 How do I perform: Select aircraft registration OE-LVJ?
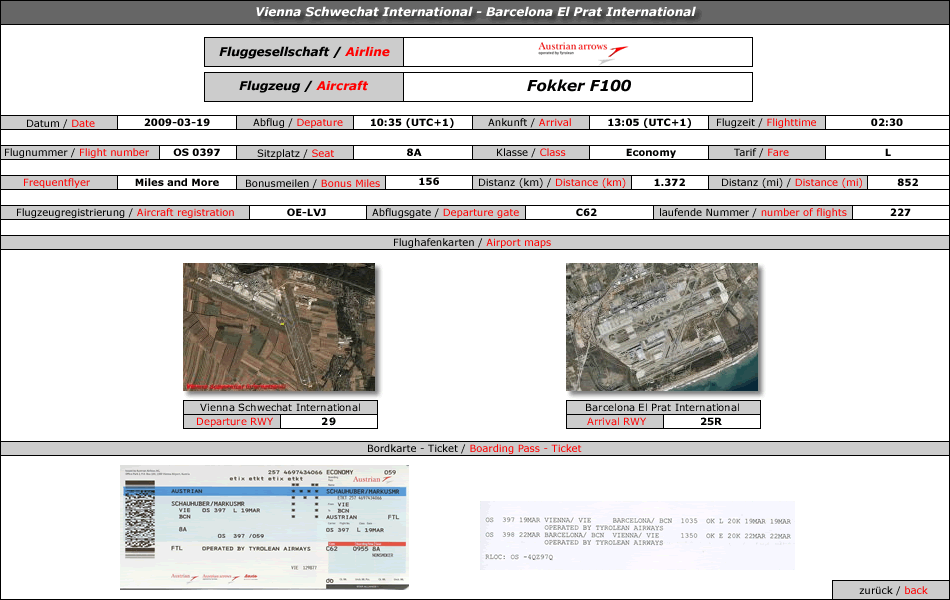[x=307, y=213]
